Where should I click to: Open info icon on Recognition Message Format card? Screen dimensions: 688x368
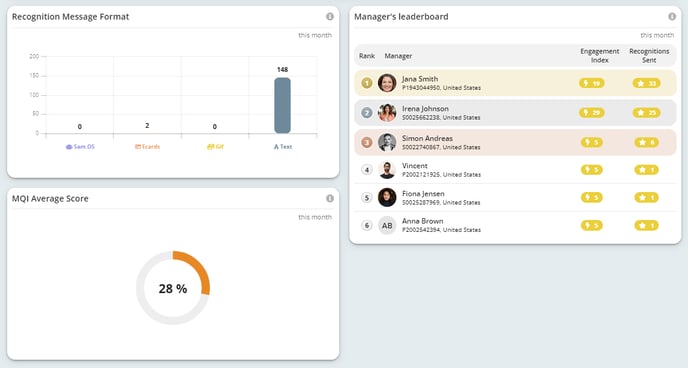pos(330,17)
